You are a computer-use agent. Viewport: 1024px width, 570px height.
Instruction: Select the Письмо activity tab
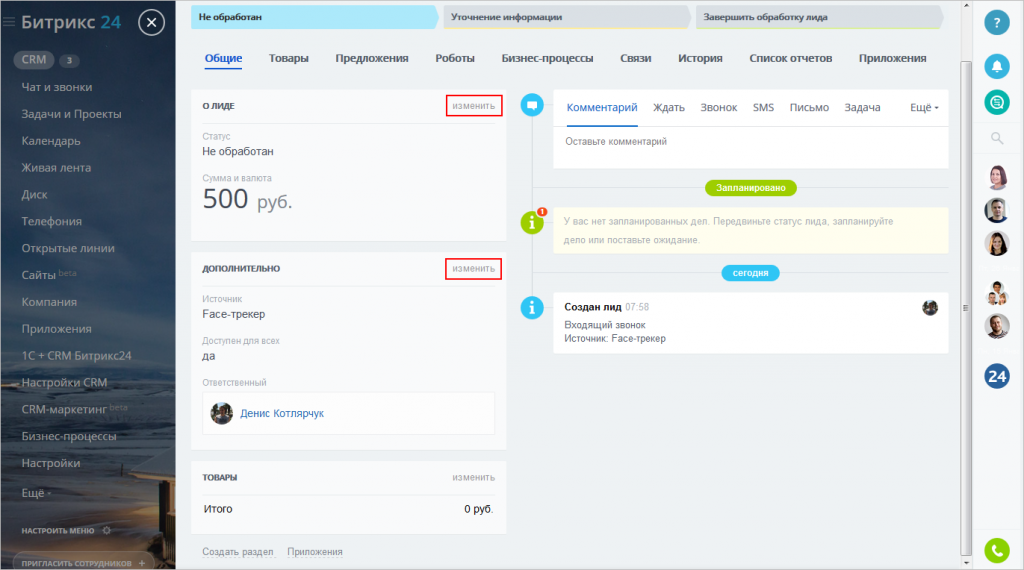(809, 108)
